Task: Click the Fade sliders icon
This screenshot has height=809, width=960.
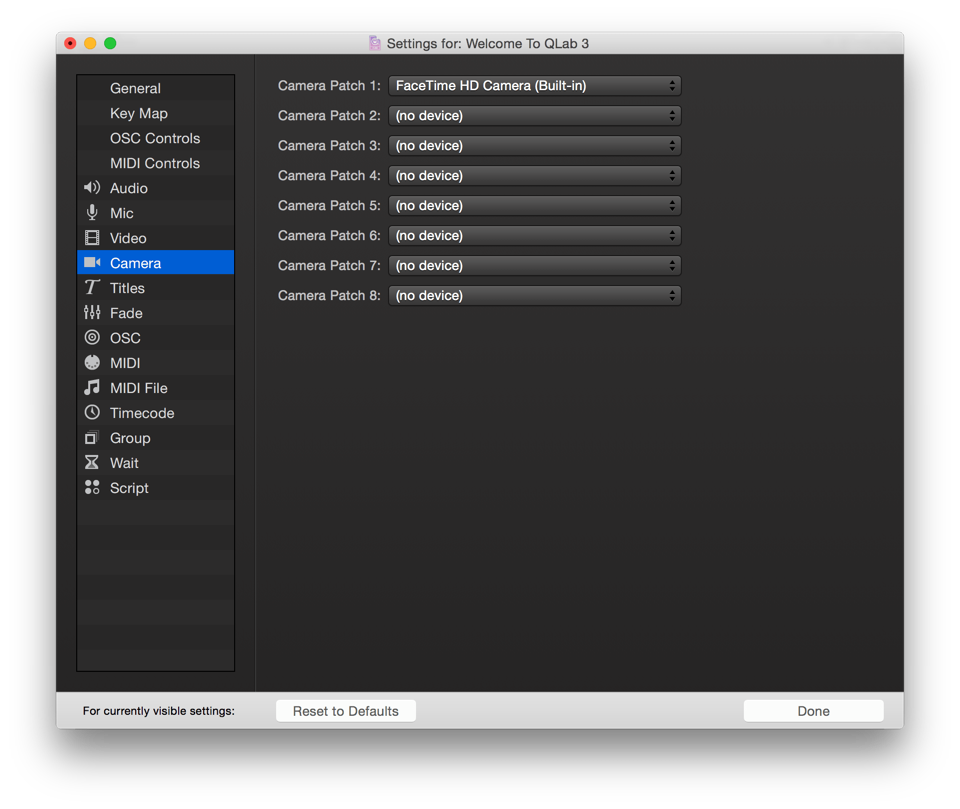Action: click(92, 313)
